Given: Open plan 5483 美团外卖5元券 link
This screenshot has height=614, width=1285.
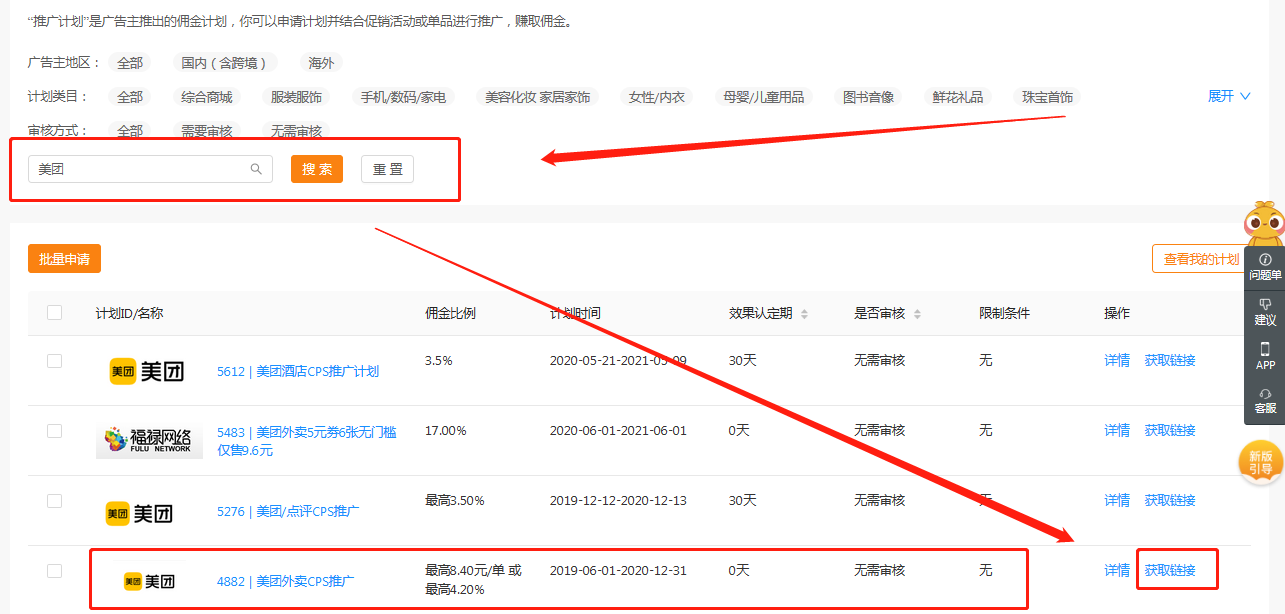Looking at the screenshot, I should 307,441.
